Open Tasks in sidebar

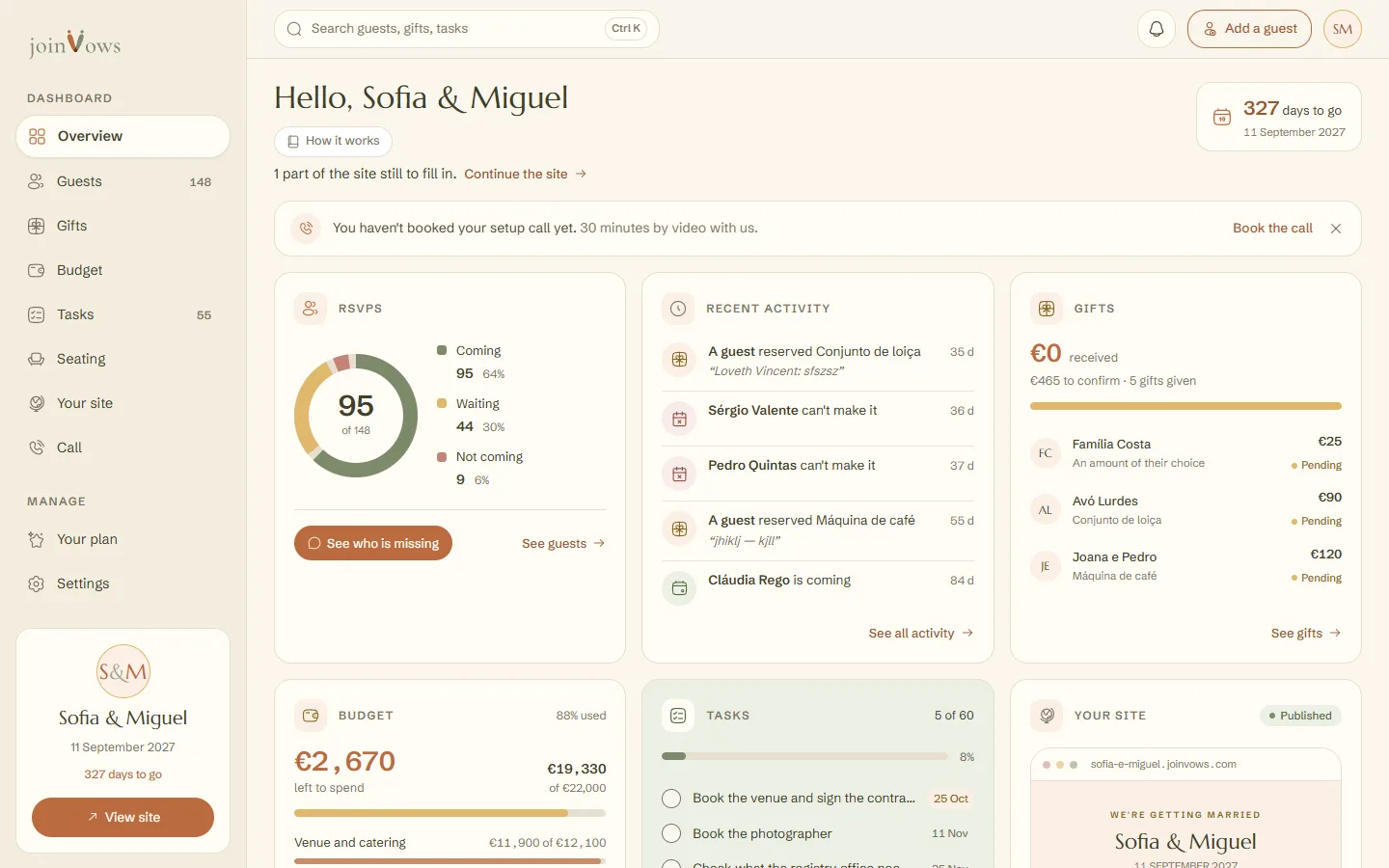tap(123, 314)
